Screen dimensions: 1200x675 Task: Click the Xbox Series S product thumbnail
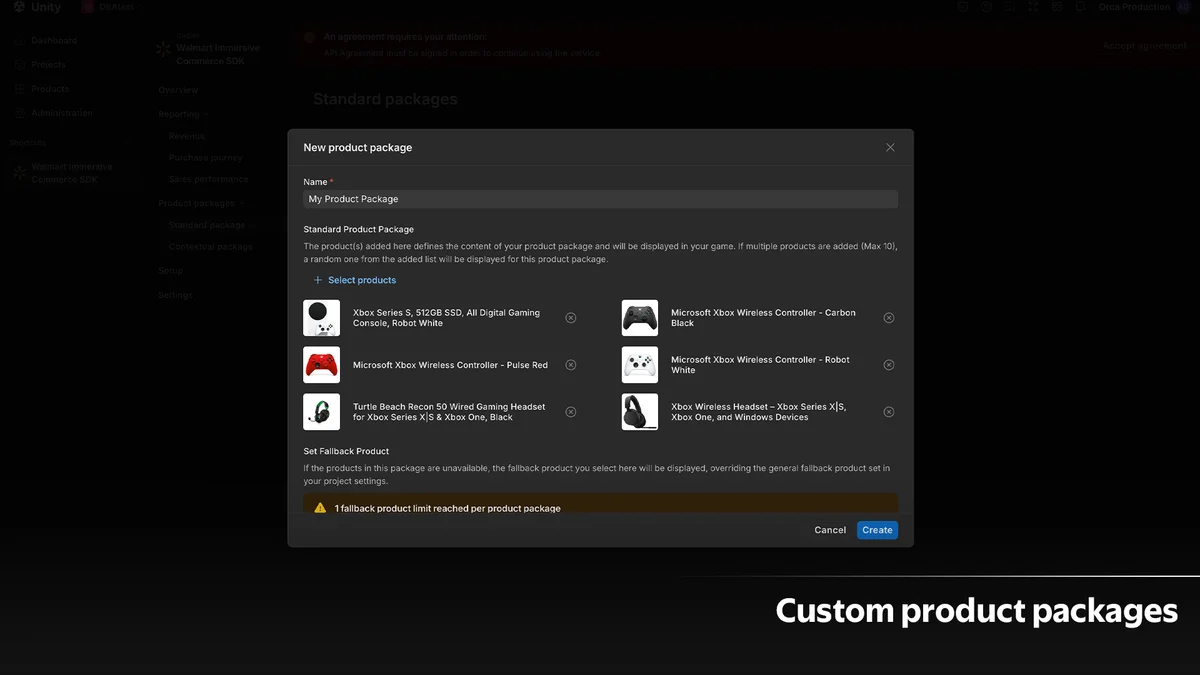pyautogui.click(x=321, y=318)
